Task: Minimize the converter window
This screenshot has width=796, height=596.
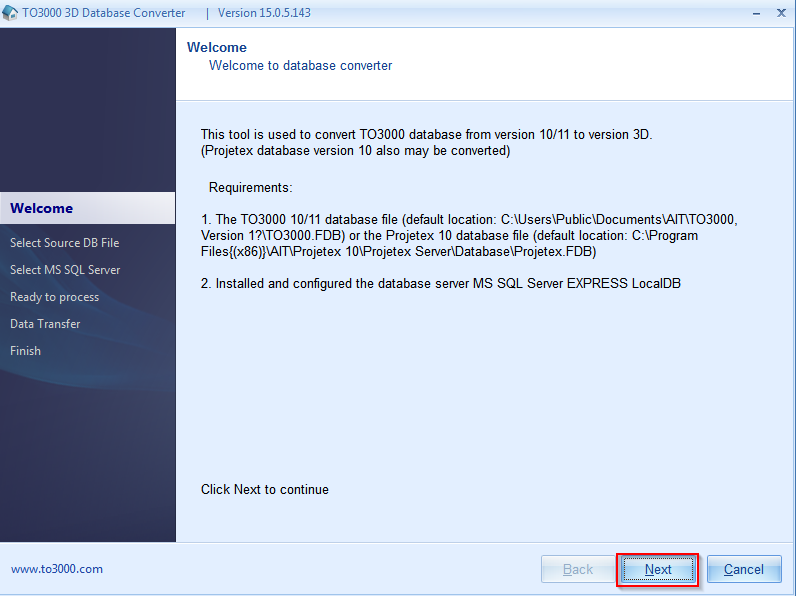Action: [756, 13]
